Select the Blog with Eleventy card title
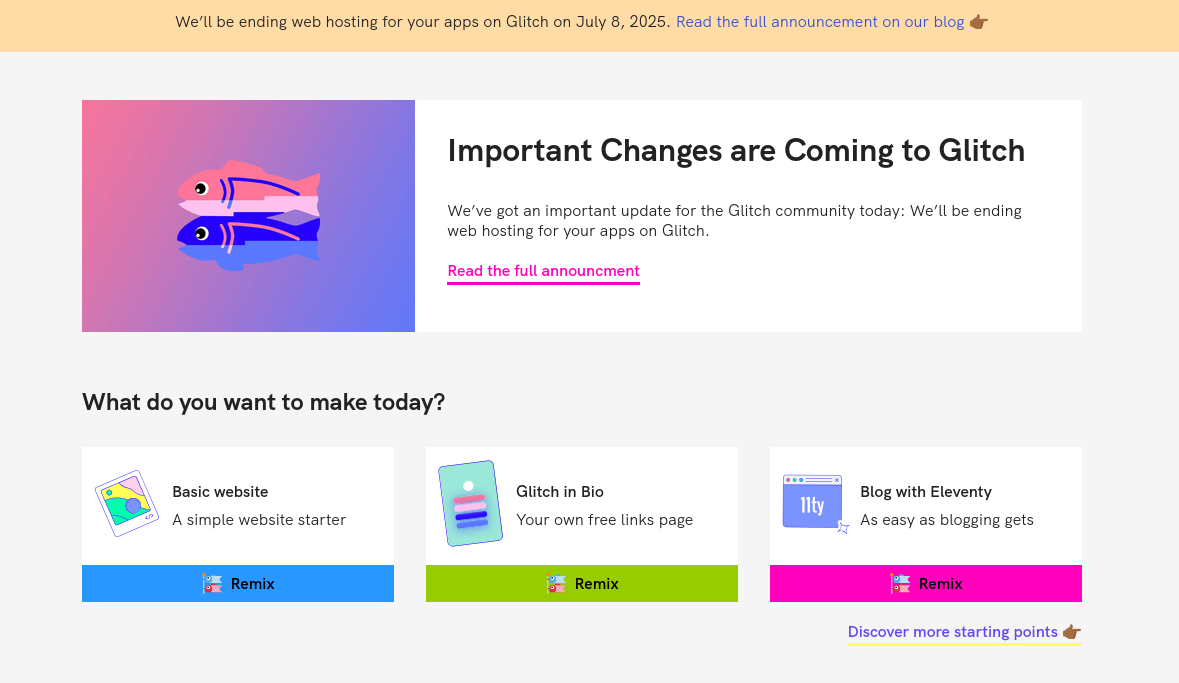The width and height of the screenshot is (1179, 683). point(926,492)
